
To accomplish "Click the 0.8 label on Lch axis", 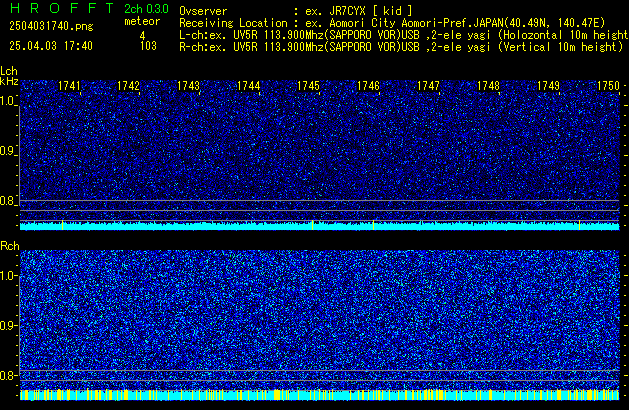I will tap(8, 201).
